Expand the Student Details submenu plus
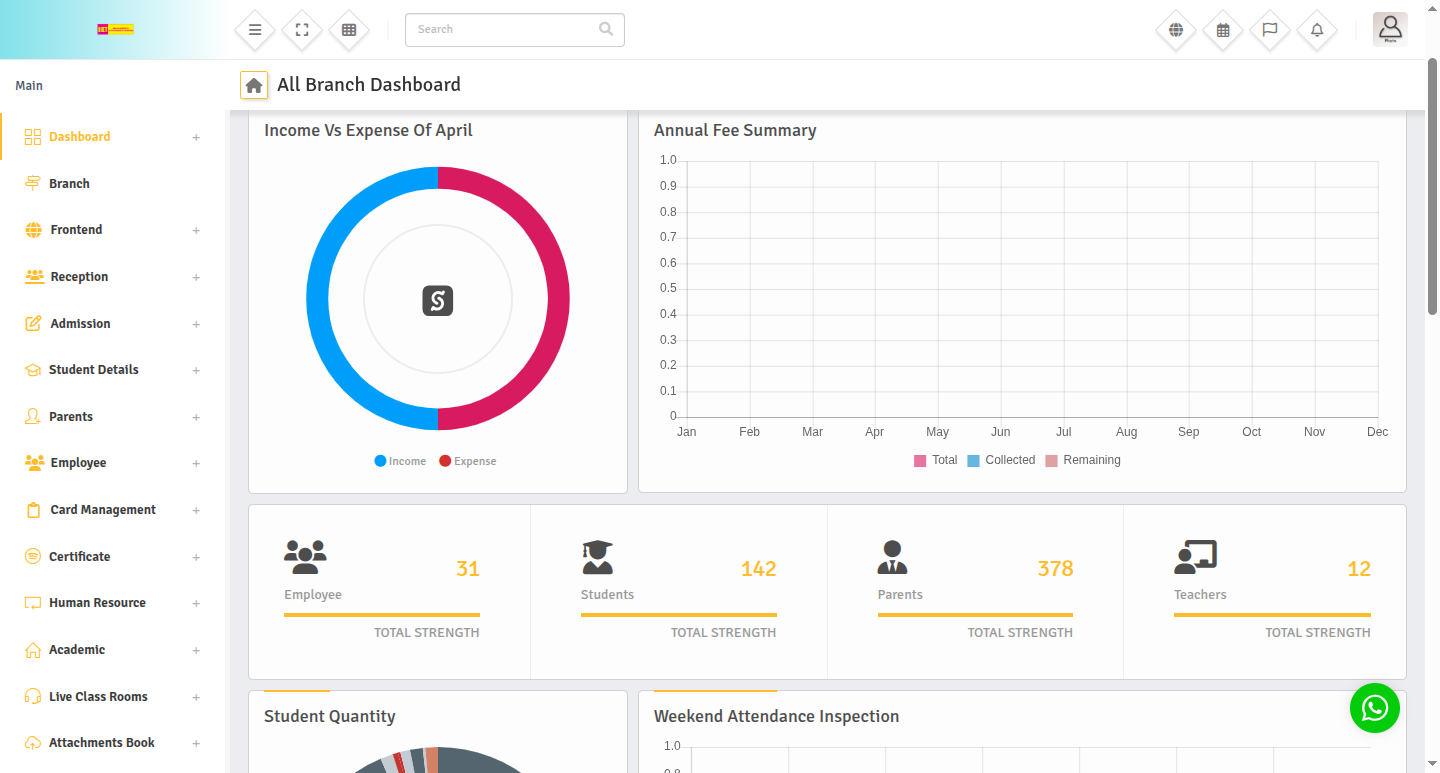Viewport: 1440px width, 773px height. [x=196, y=370]
